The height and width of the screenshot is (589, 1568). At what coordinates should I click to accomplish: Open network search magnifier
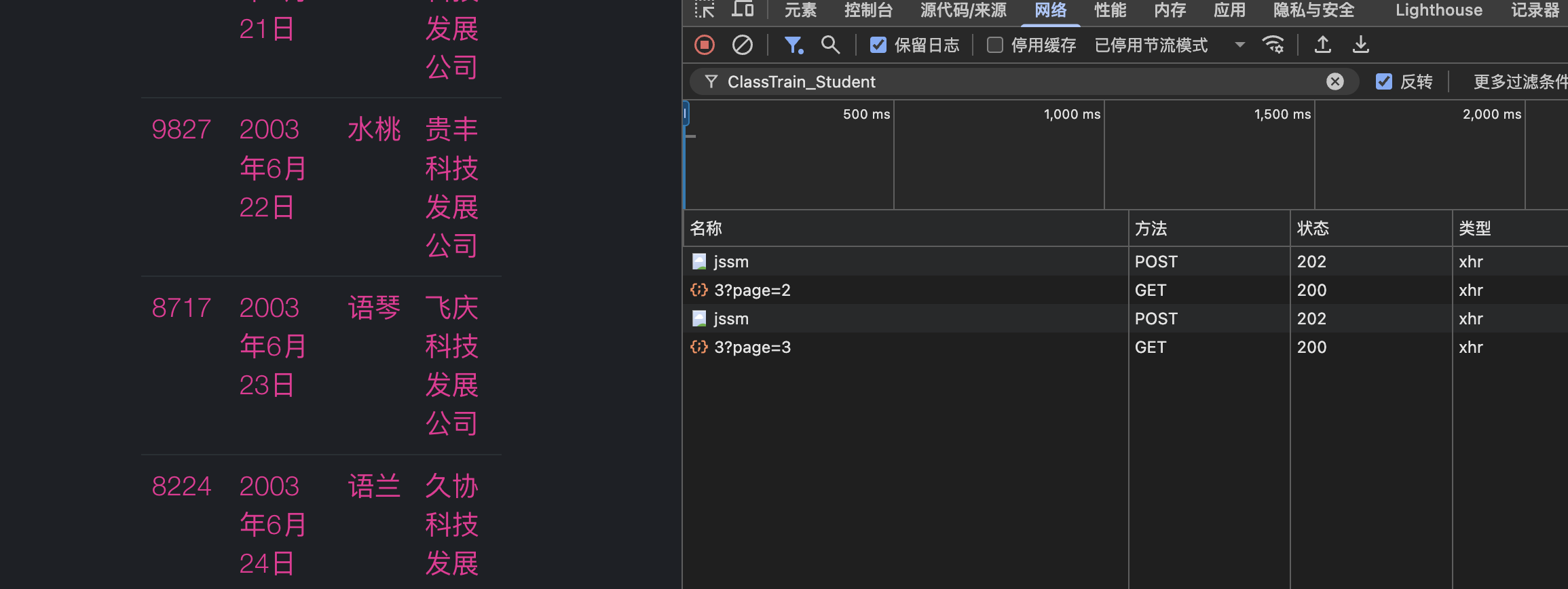(x=829, y=45)
